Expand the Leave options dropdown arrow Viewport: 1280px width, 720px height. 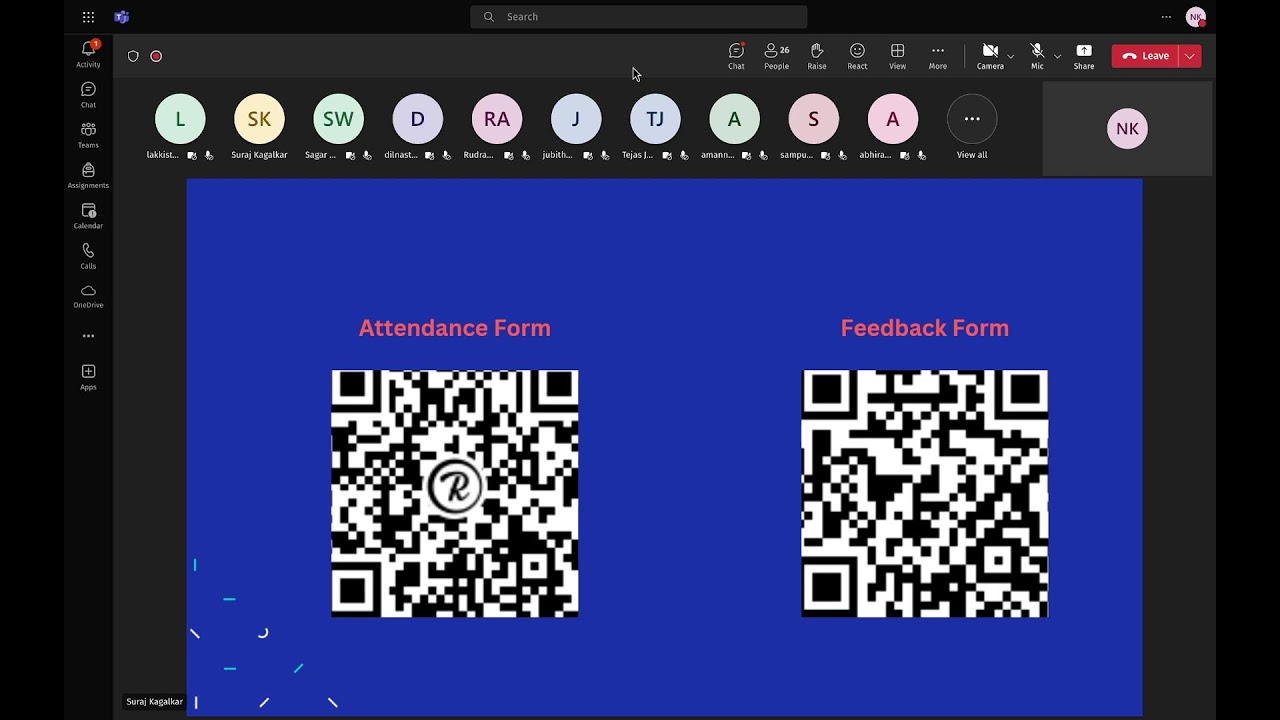[x=1190, y=56]
